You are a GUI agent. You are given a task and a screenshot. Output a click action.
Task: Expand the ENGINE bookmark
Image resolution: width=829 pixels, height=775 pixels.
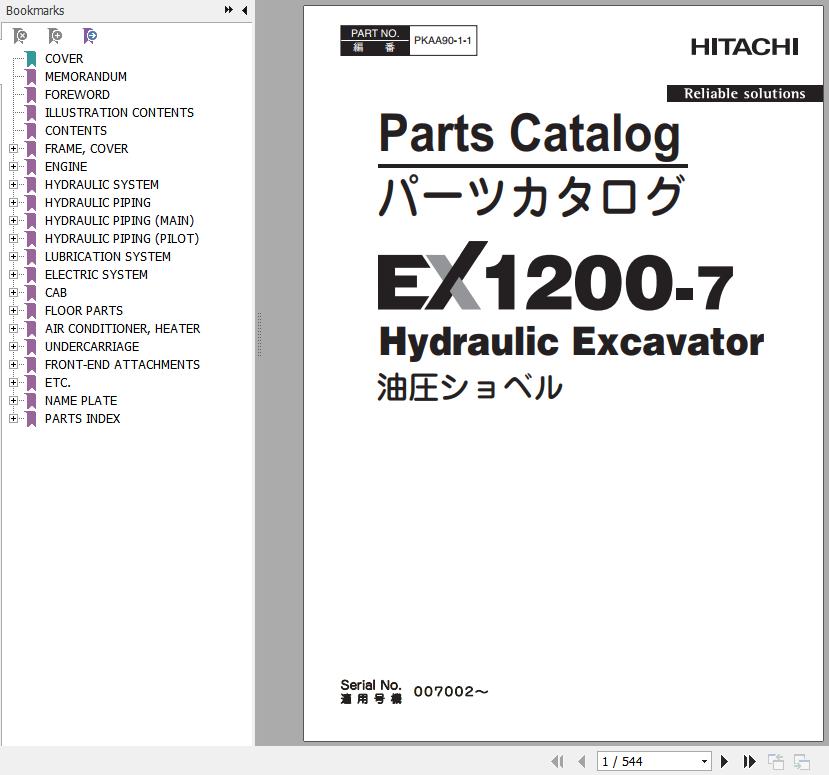click(x=13, y=167)
